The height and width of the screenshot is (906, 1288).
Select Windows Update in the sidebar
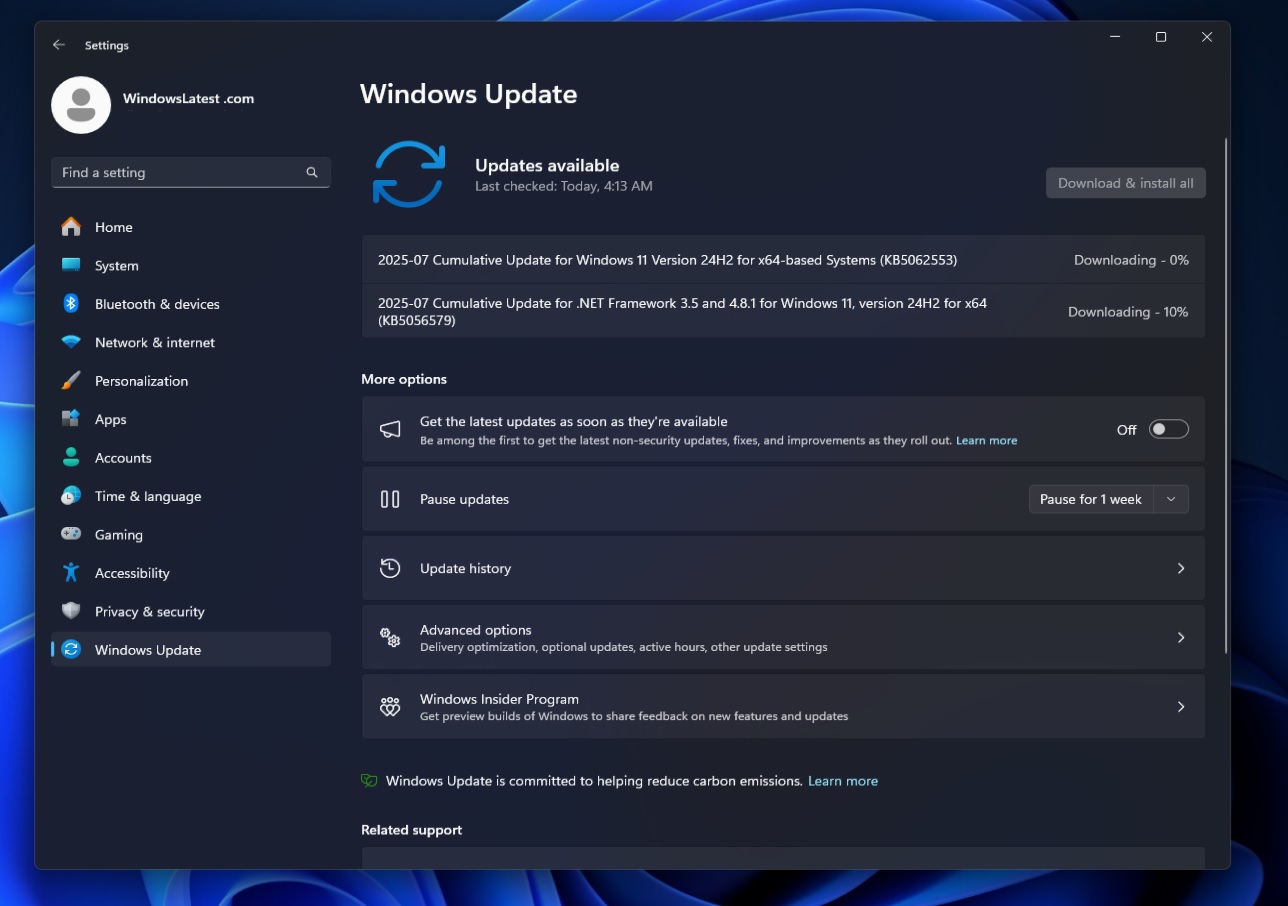(148, 650)
